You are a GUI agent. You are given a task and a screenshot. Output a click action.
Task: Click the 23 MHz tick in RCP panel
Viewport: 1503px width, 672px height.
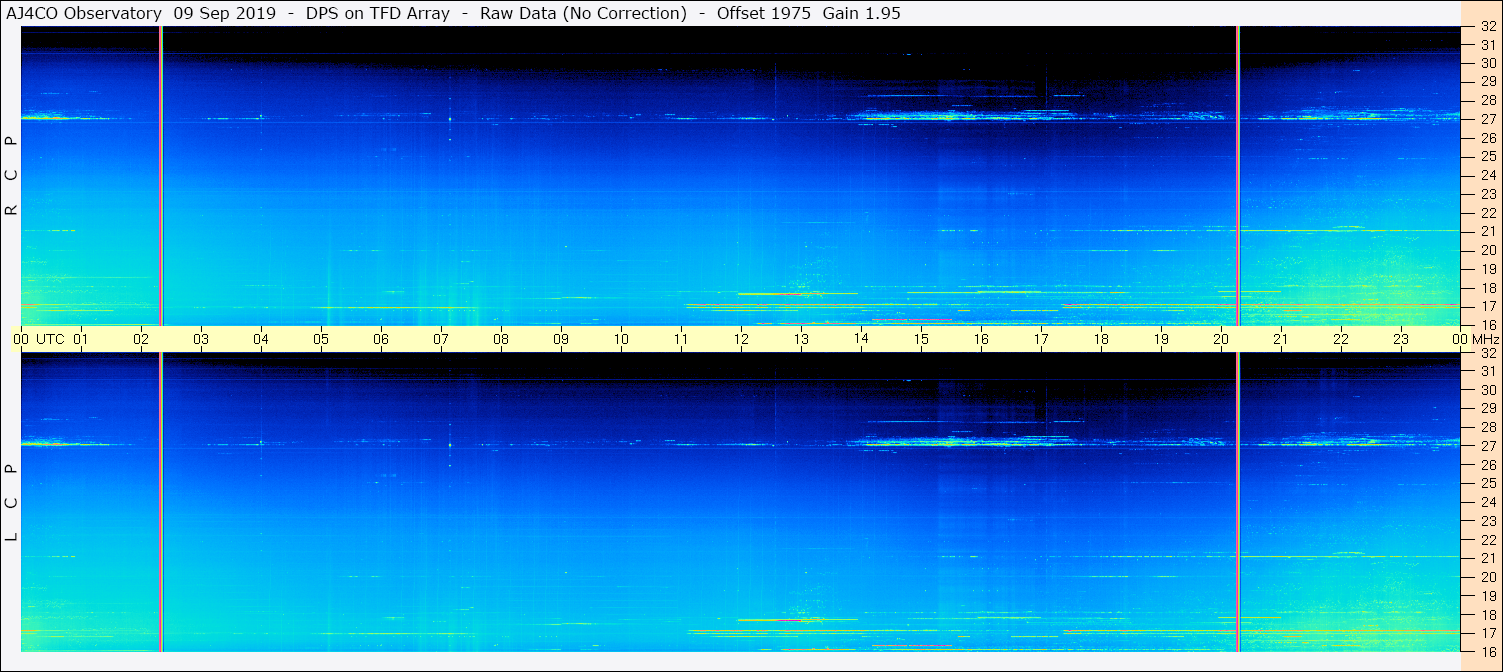coord(1488,194)
